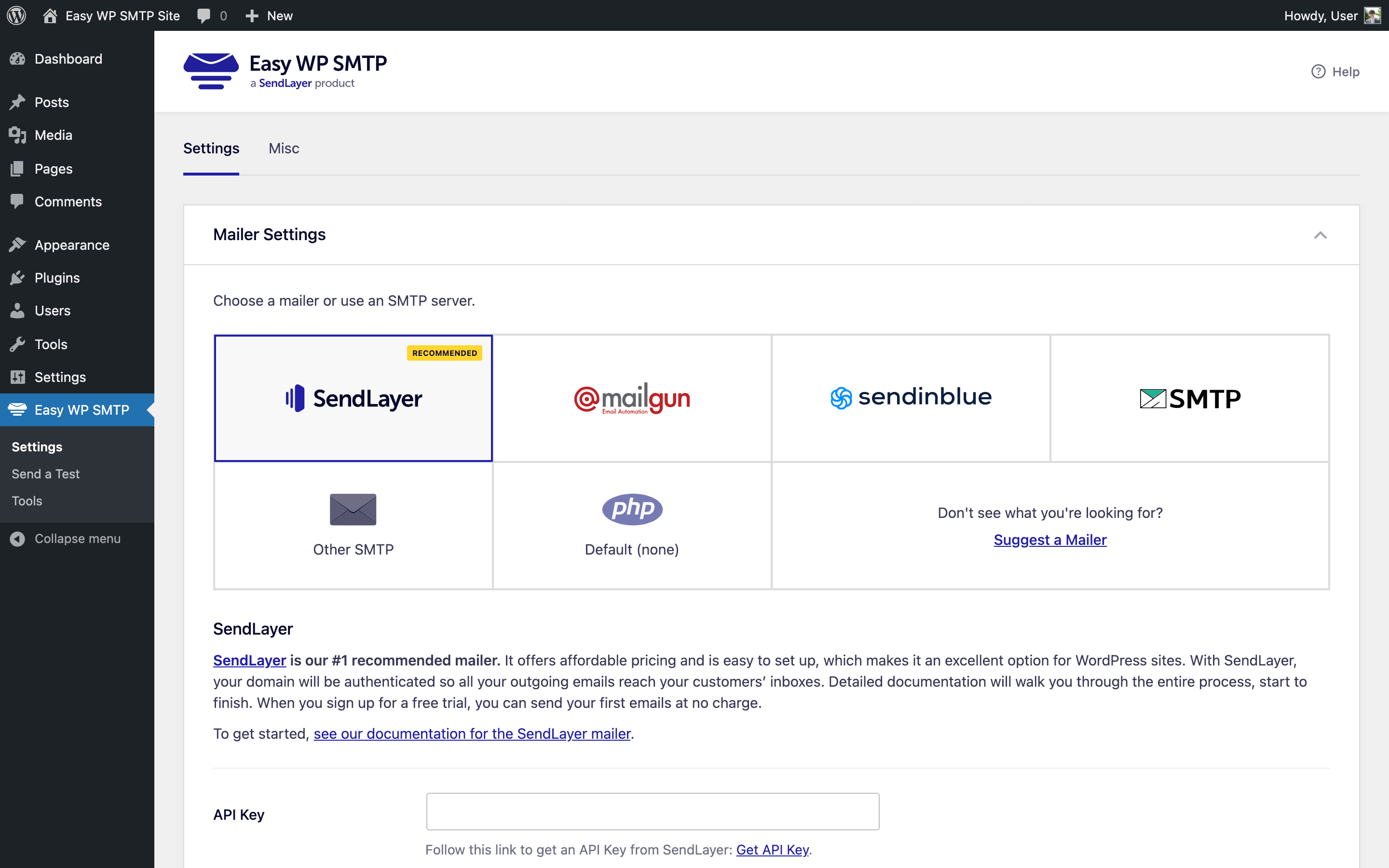Click the Plugins plug icon
1389x868 pixels.
click(18, 278)
